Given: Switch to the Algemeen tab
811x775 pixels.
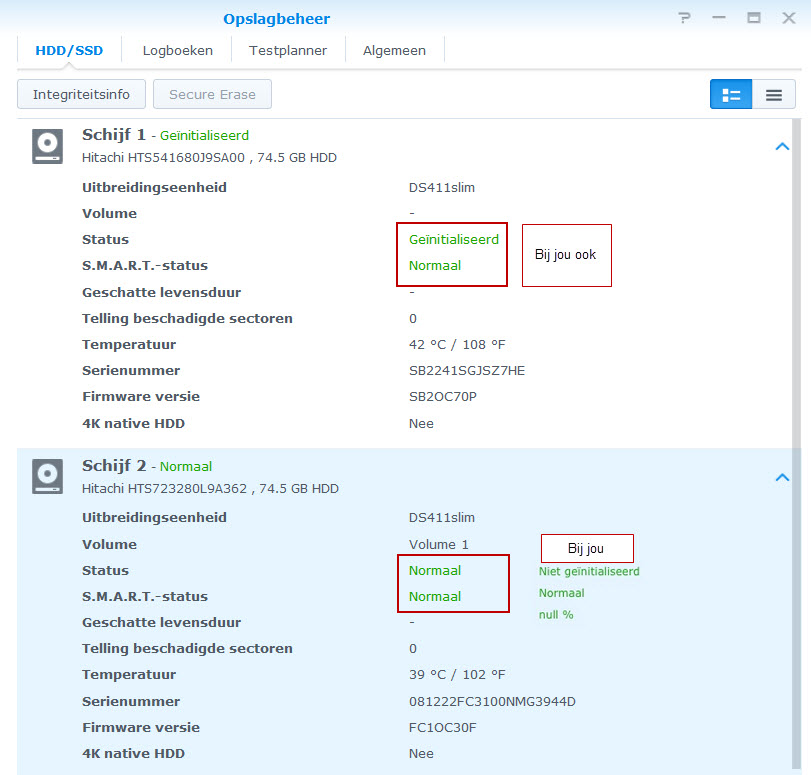Looking at the screenshot, I should click(x=394, y=50).
